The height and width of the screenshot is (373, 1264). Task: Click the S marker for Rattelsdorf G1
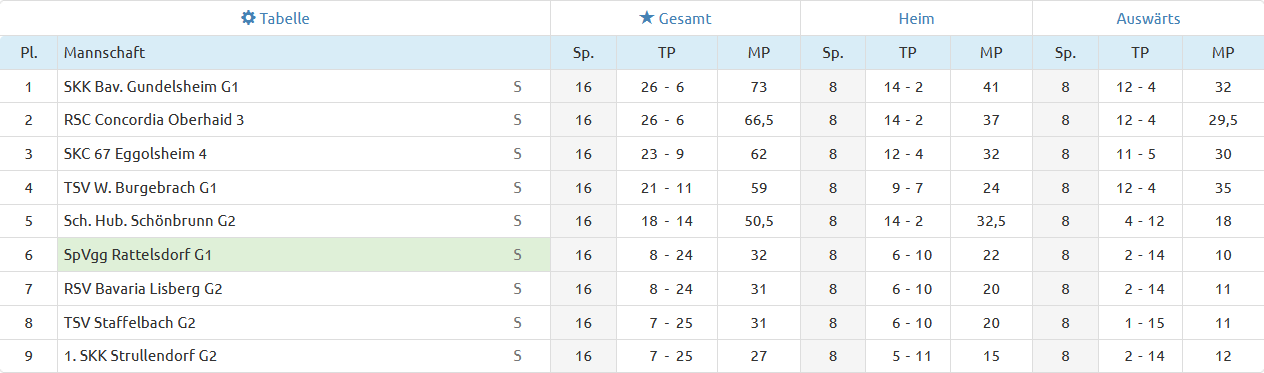(x=517, y=255)
